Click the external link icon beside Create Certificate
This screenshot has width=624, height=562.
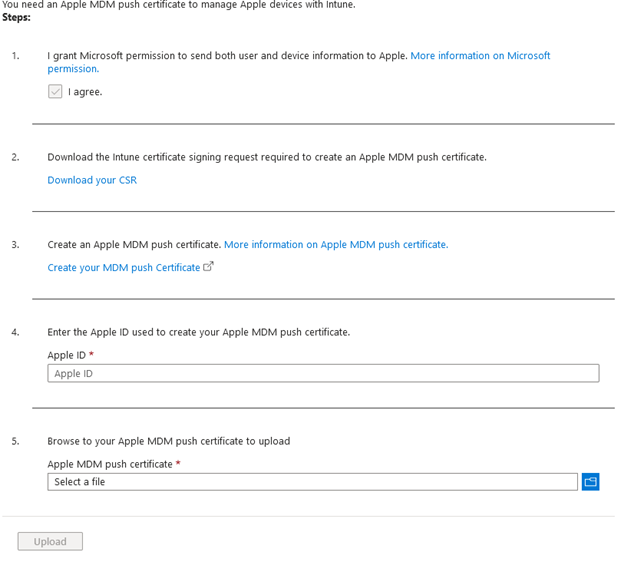tap(208, 266)
